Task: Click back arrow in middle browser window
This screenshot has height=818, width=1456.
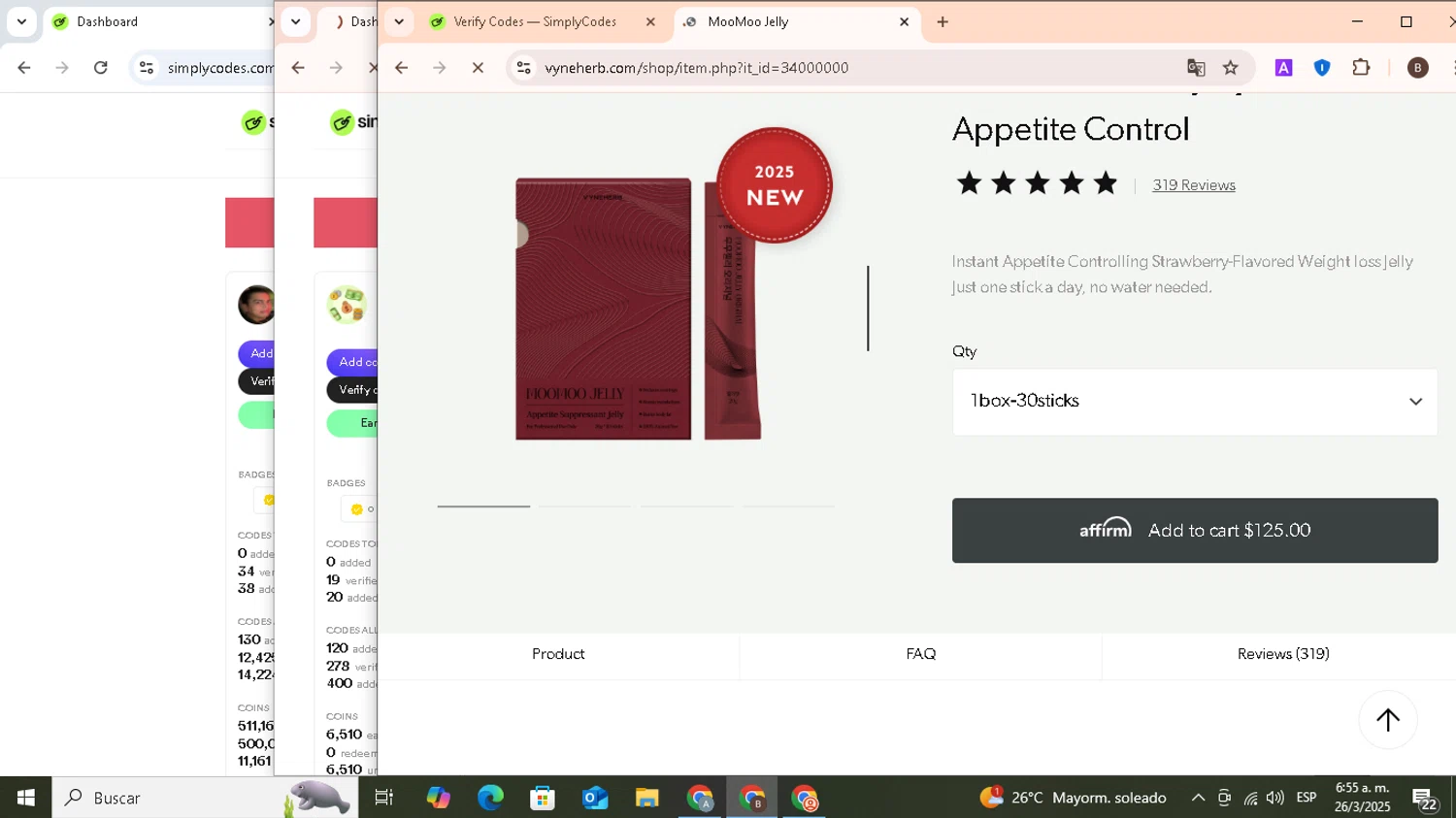Action: point(298,68)
